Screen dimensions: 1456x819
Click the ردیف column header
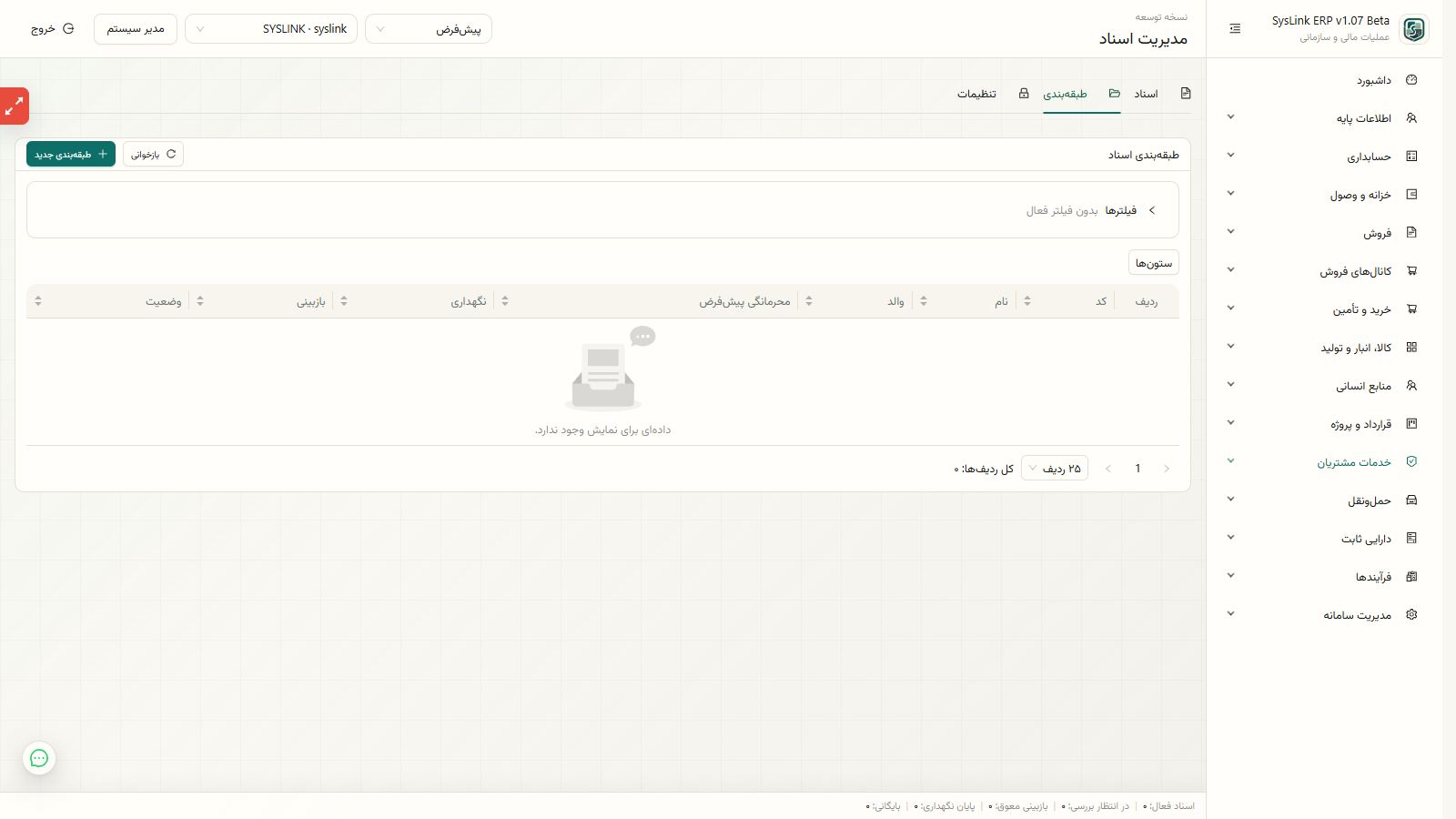(x=1147, y=301)
